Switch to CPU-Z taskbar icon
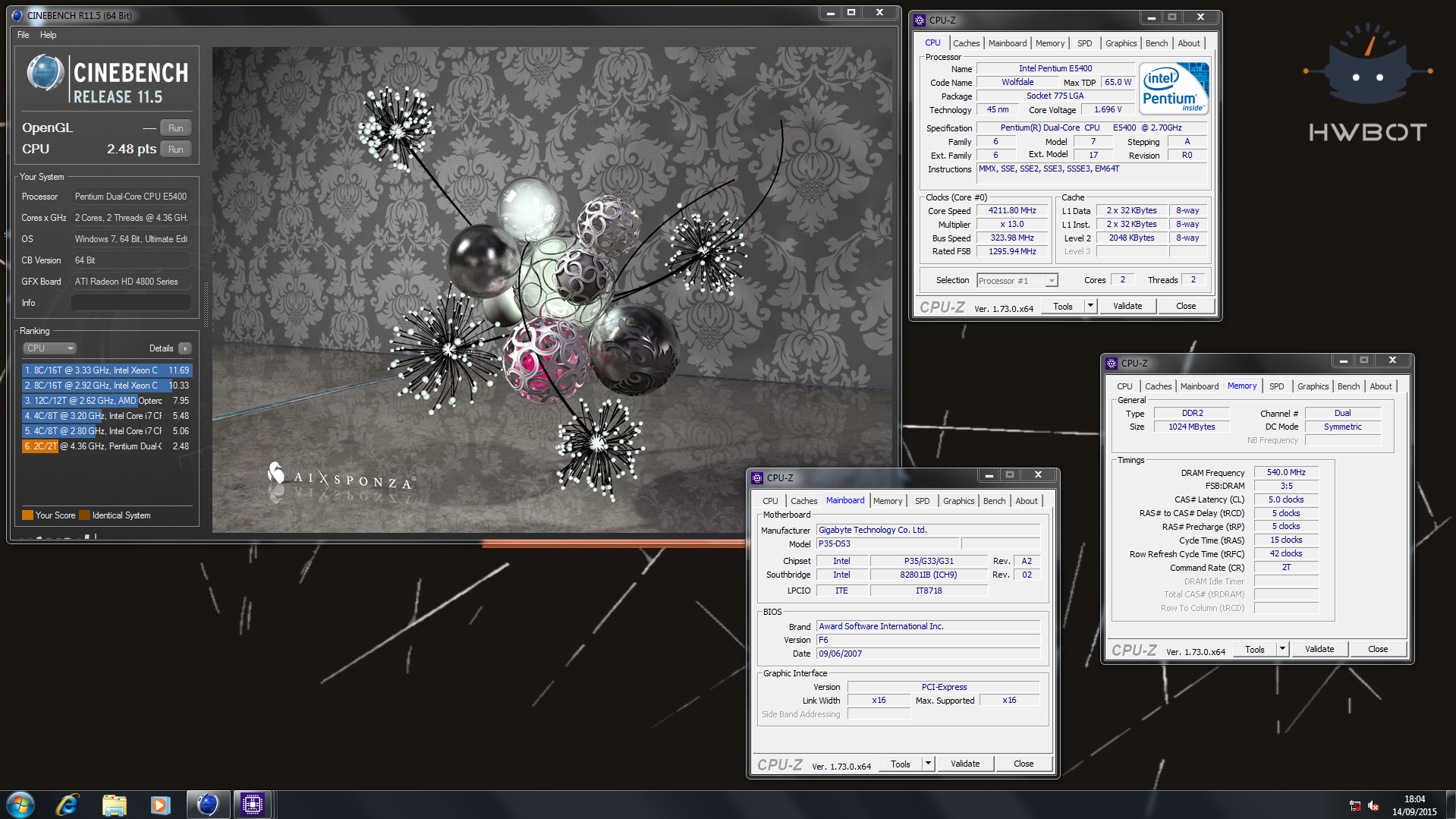Viewport: 1456px width, 819px height. 253,805
